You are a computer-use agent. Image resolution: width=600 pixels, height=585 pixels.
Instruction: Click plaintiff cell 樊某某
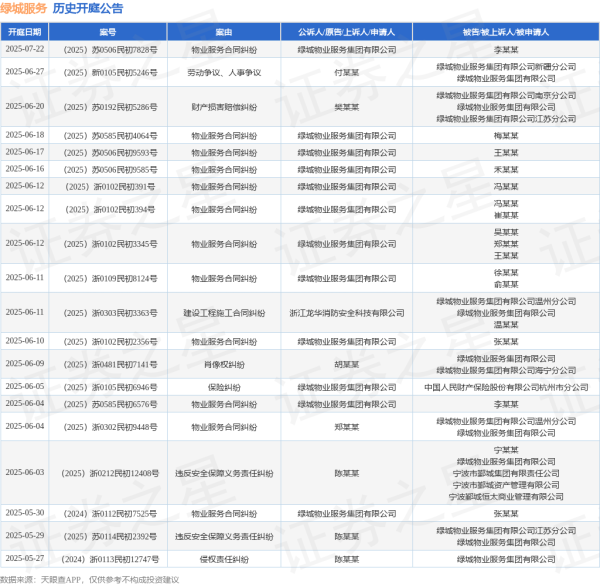[346, 107]
